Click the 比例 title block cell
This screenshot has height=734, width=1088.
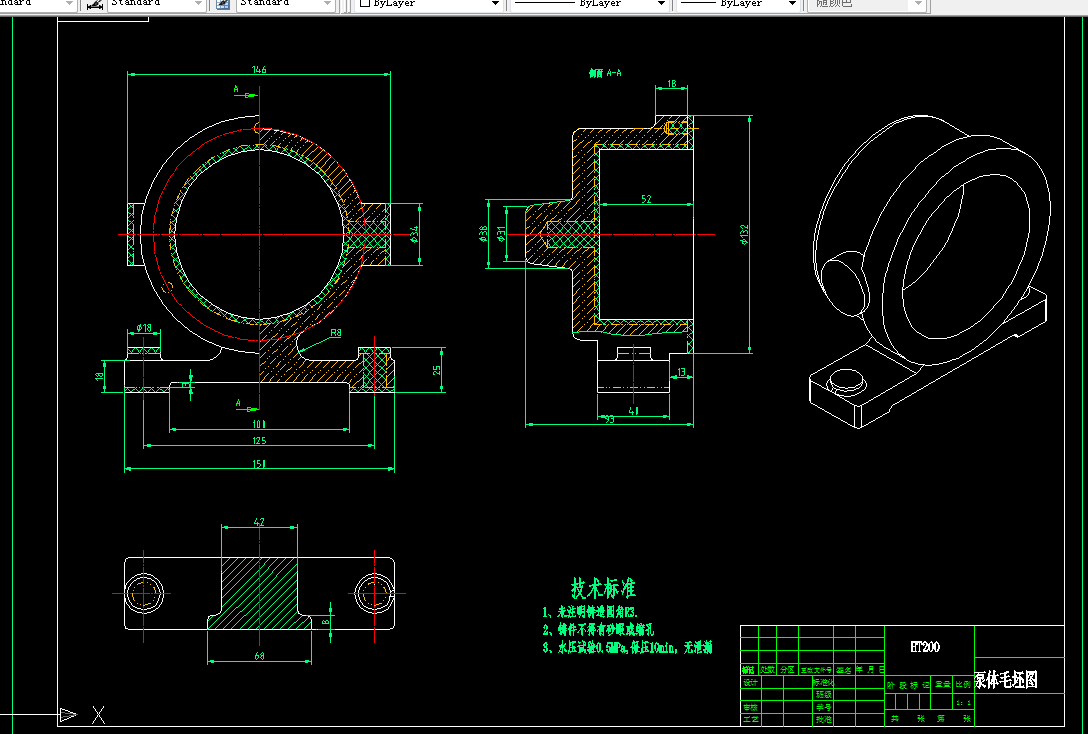[x=964, y=685]
